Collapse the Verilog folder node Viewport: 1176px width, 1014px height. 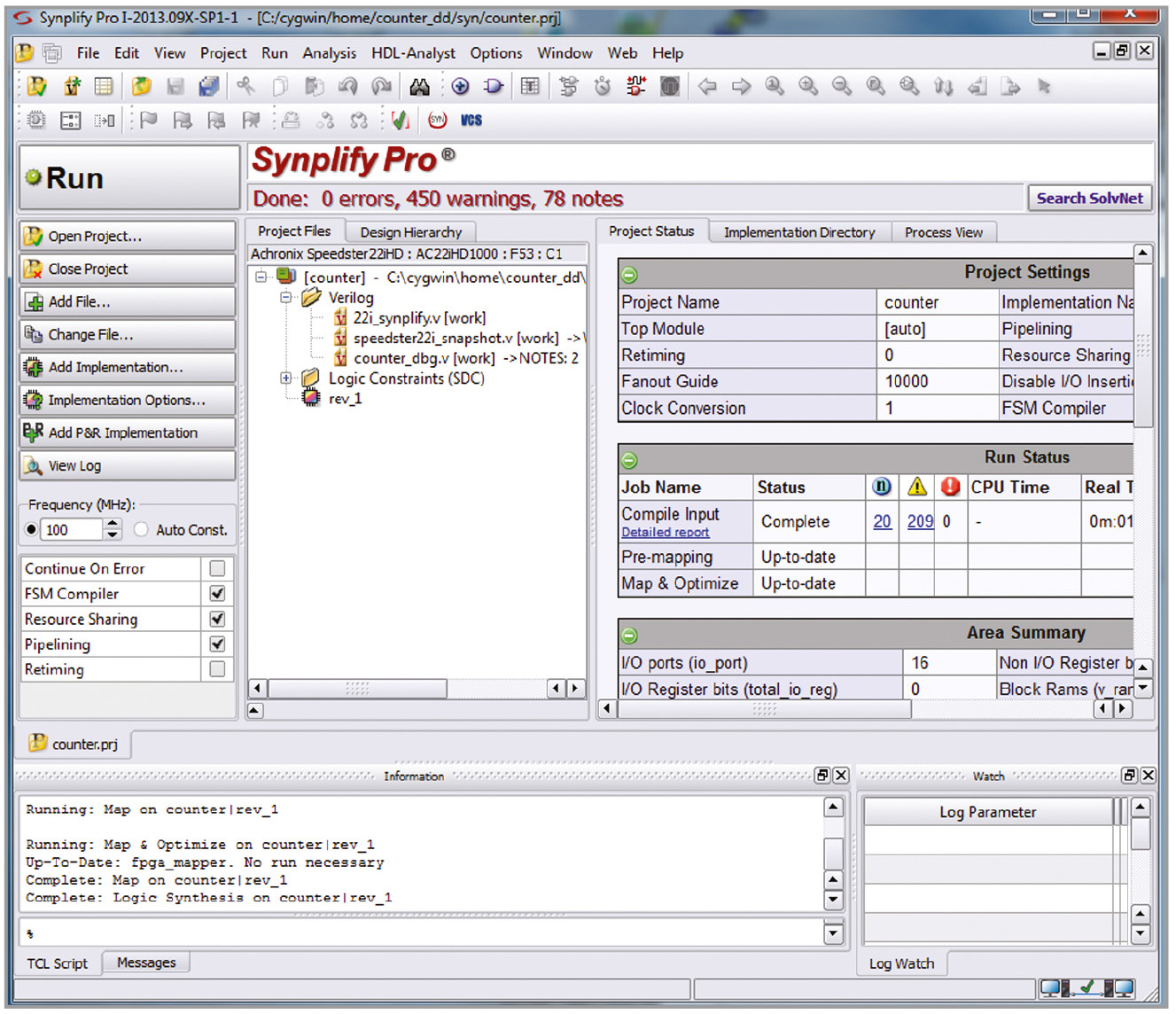[286, 297]
